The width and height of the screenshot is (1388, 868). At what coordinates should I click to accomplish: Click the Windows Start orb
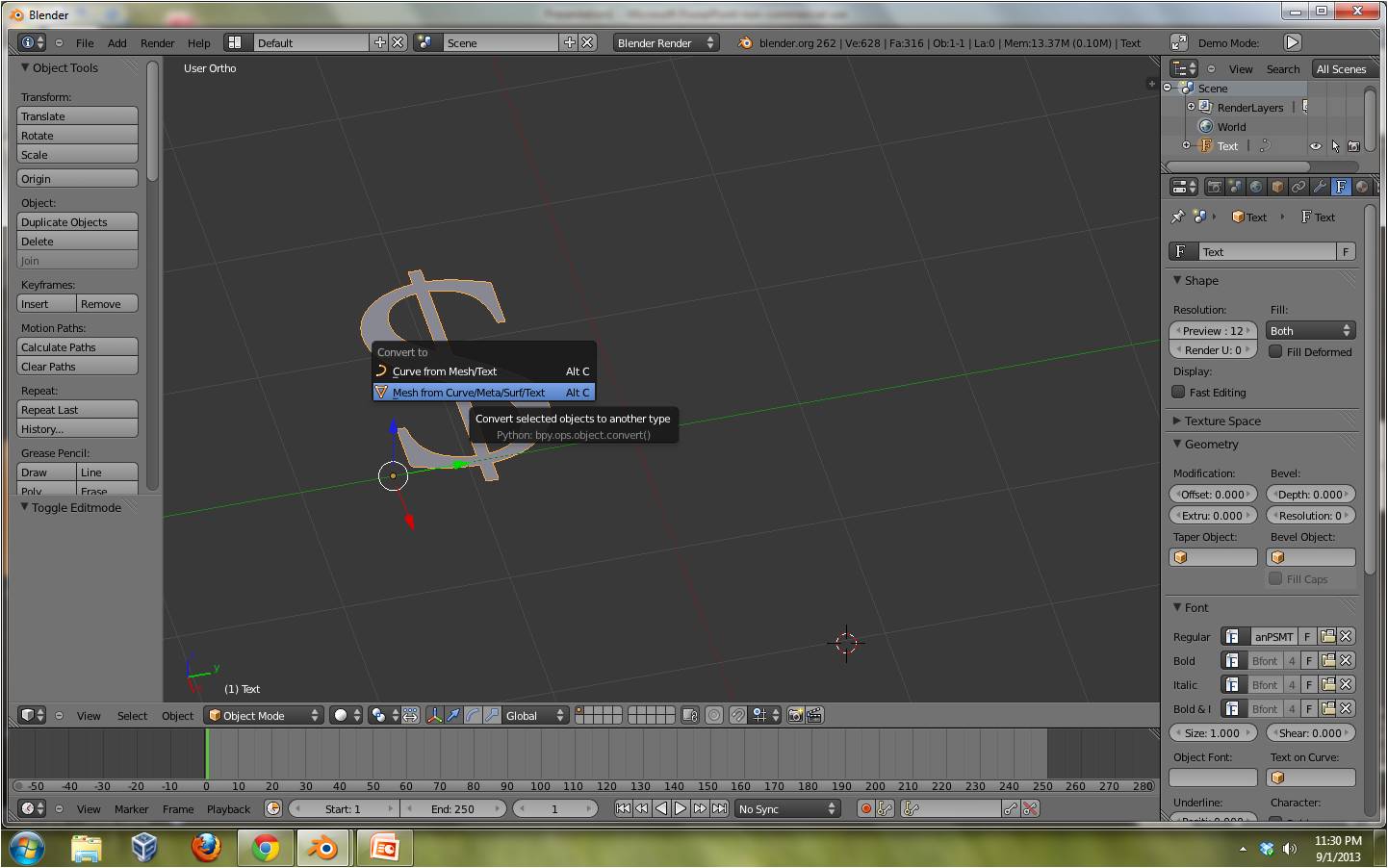click(27, 847)
